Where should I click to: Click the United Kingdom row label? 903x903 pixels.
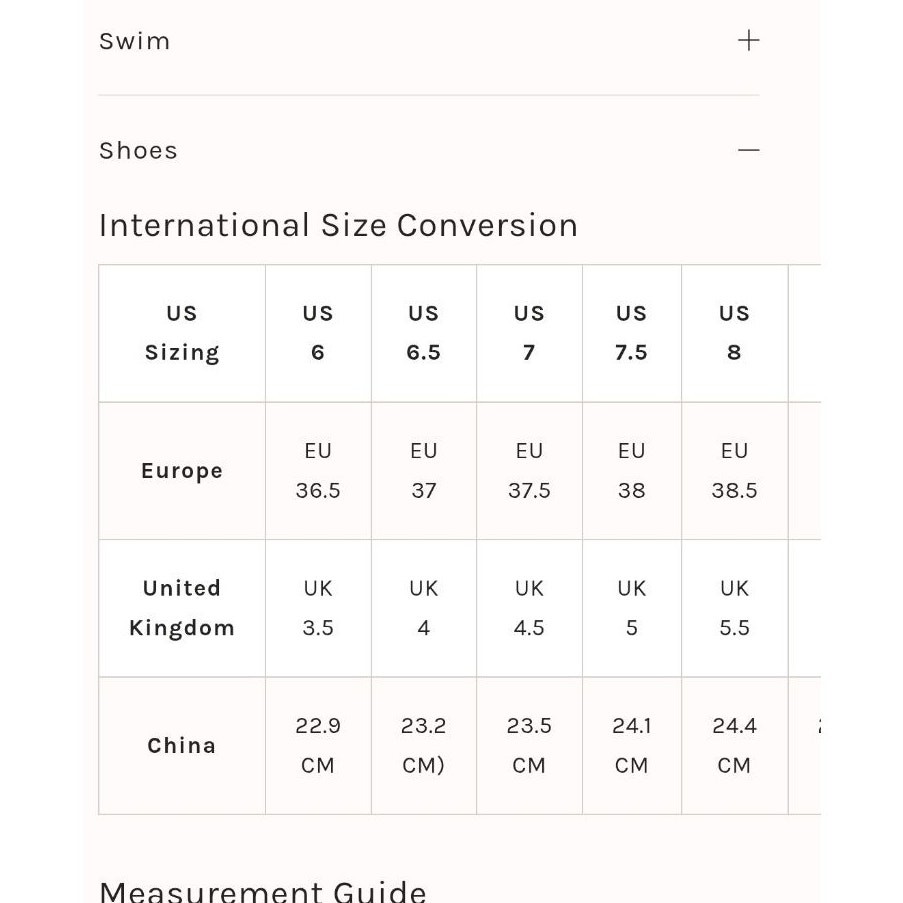(182, 608)
